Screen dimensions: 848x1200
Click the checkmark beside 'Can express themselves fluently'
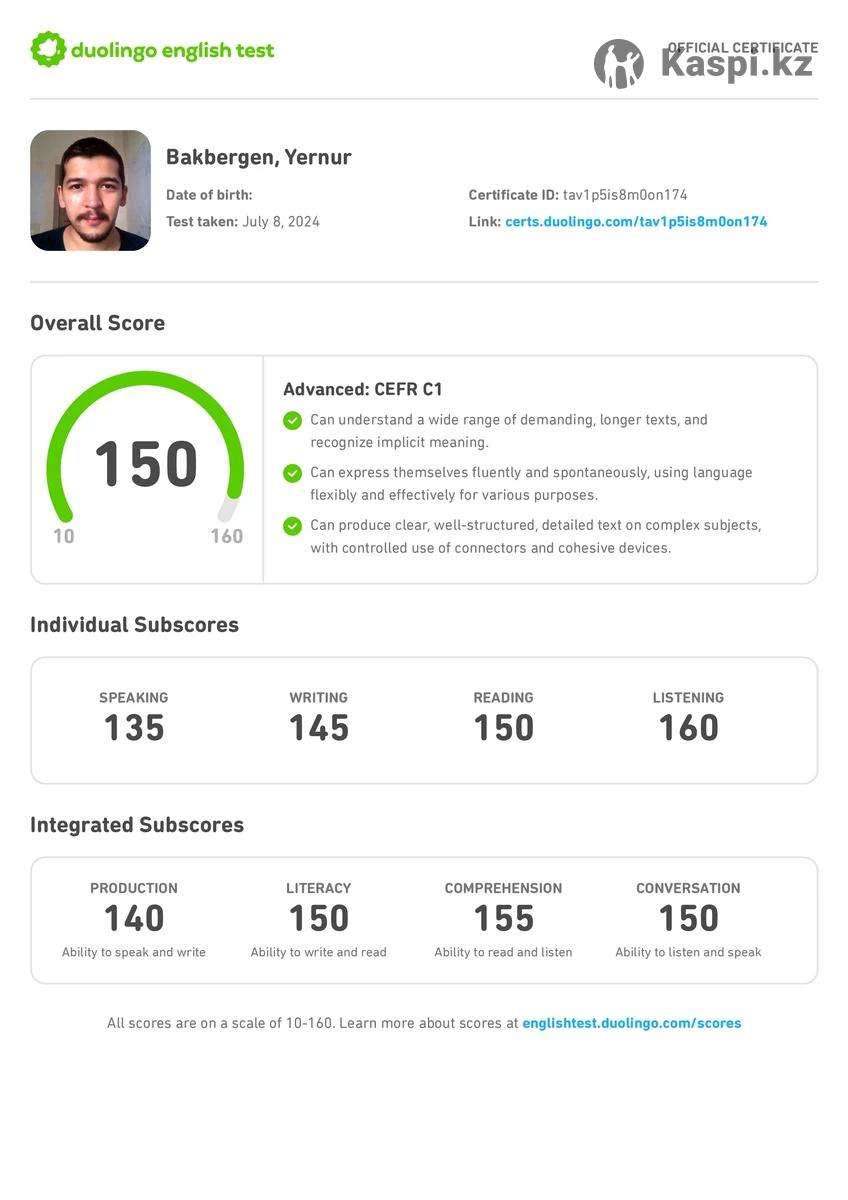pyautogui.click(x=292, y=473)
